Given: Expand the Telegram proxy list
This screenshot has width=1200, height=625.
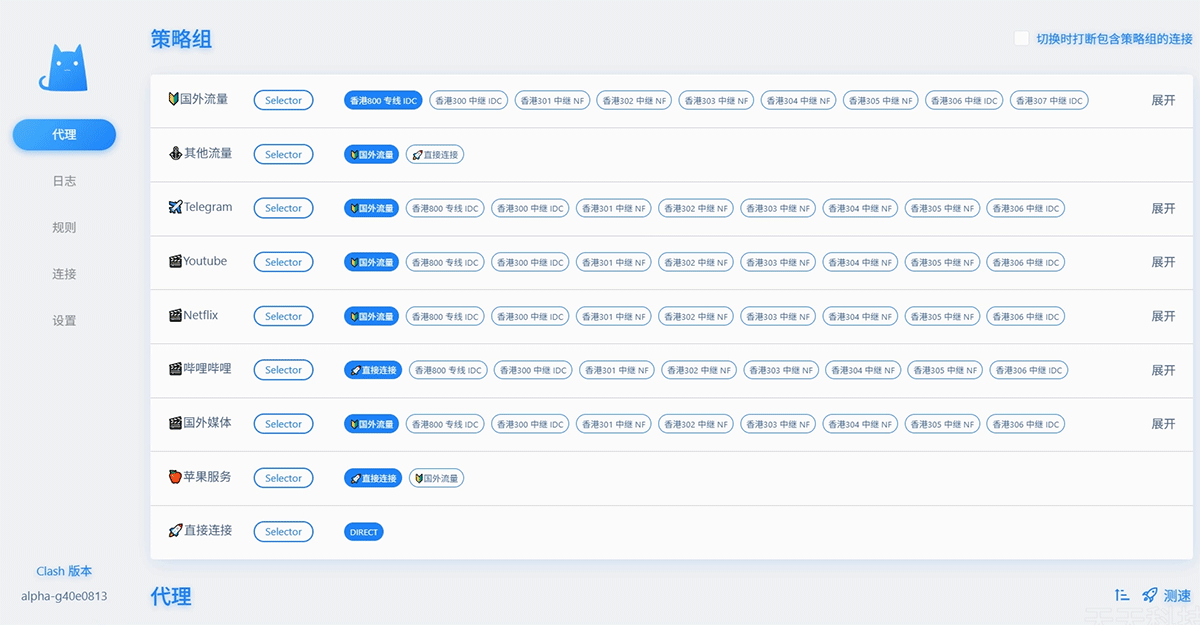Looking at the screenshot, I should coord(1162,209).
